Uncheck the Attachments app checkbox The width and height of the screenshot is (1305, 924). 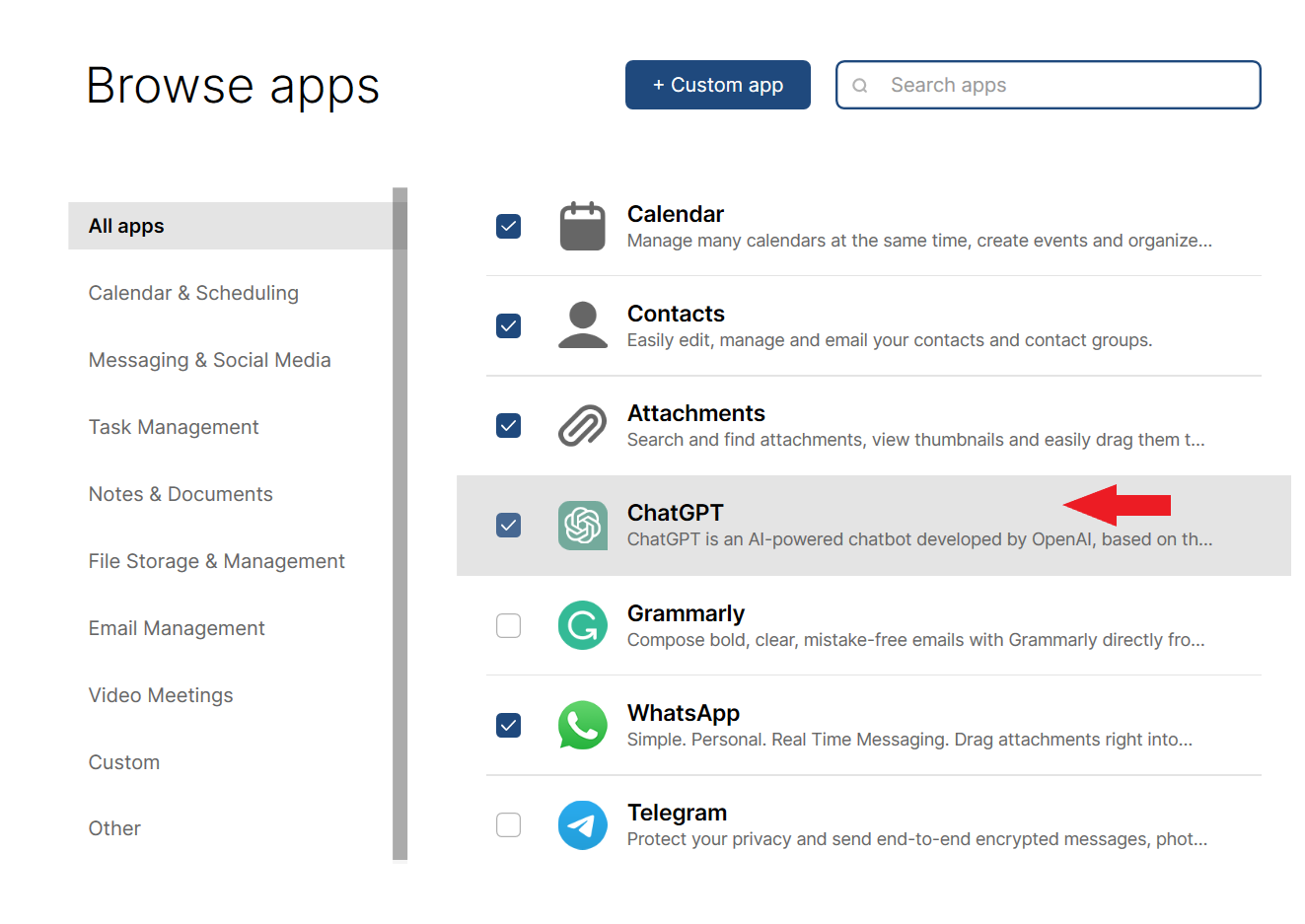click(508, 425)
